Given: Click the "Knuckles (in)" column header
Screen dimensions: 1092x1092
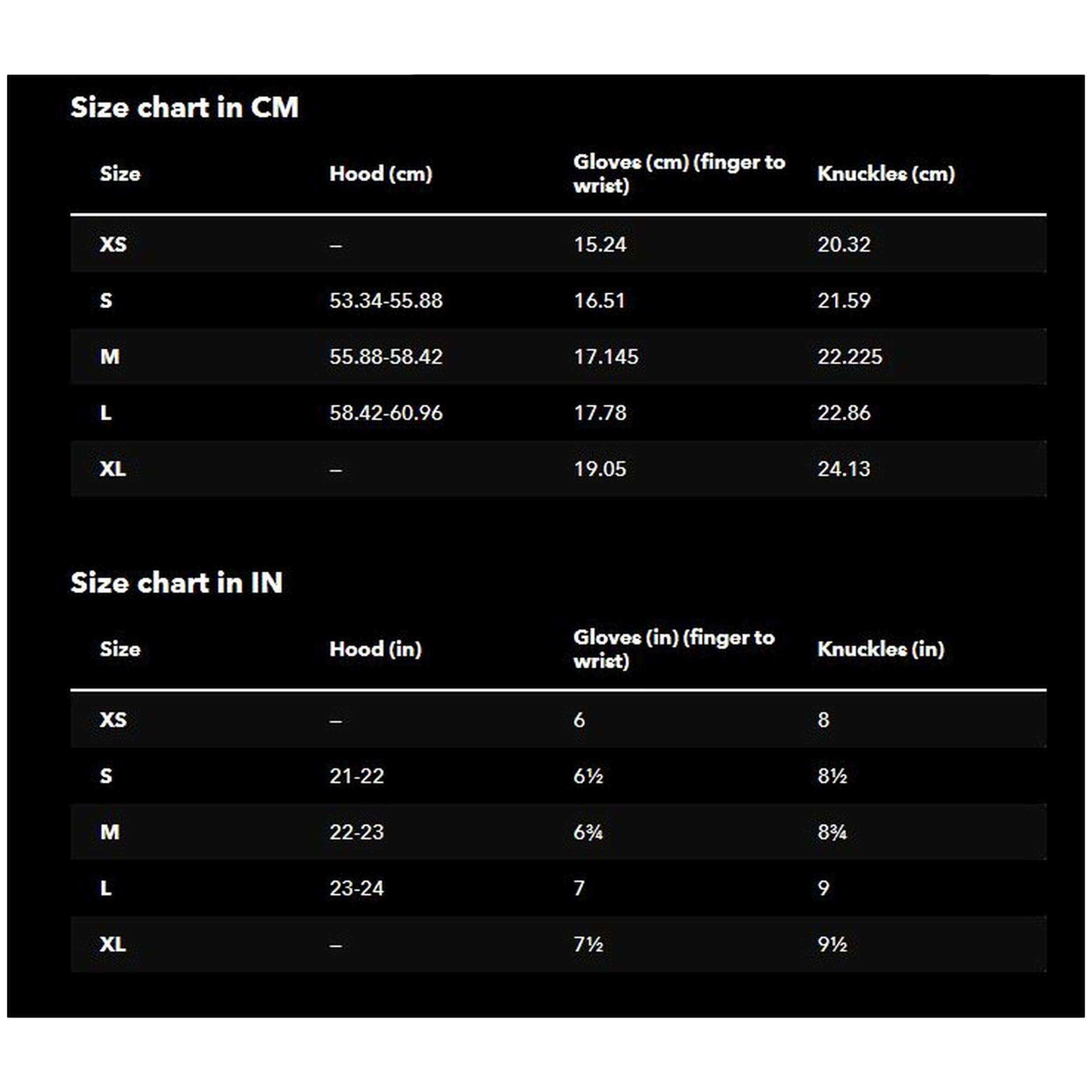Looking at the screenshot, I should click(881, 650).
